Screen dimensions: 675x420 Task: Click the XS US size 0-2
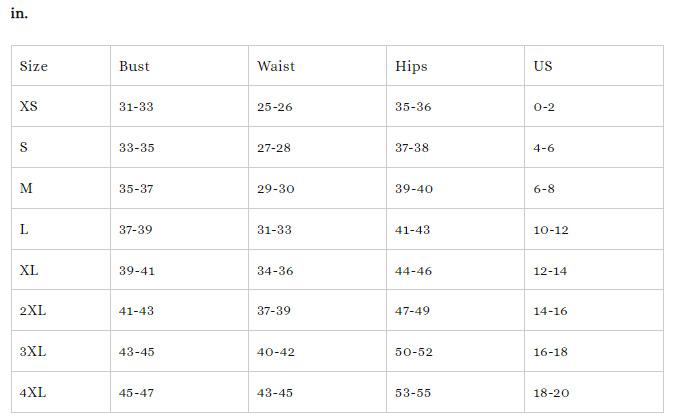tap(544, 107)
